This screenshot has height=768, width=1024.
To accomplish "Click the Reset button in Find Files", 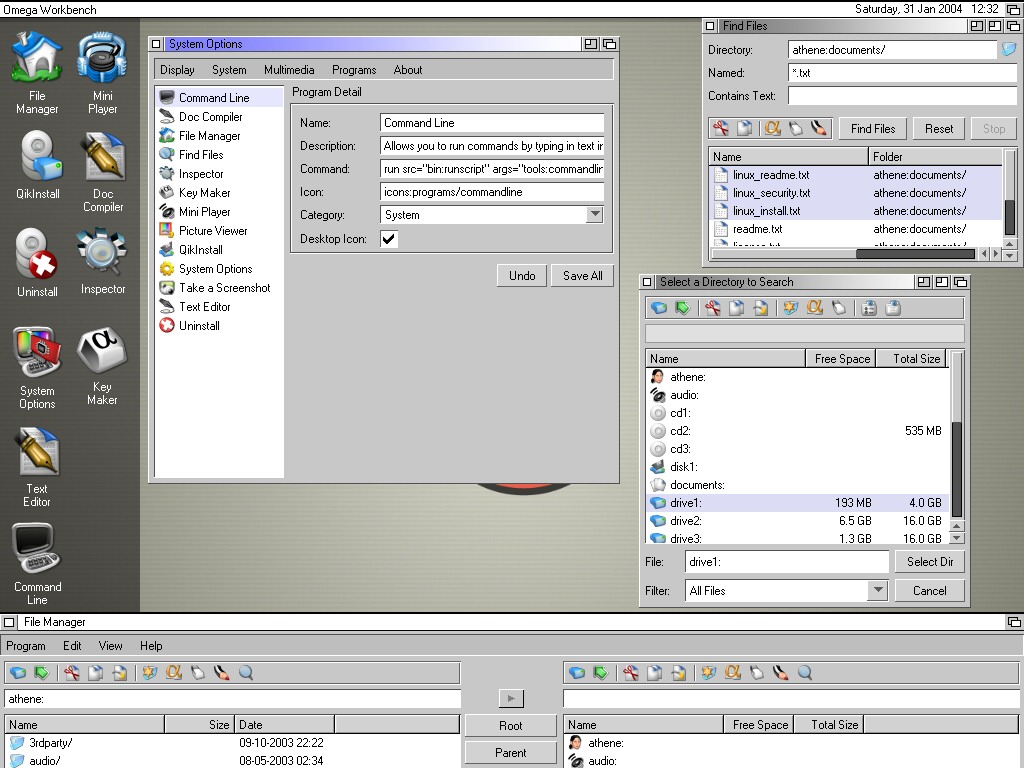I will (938, 129).
